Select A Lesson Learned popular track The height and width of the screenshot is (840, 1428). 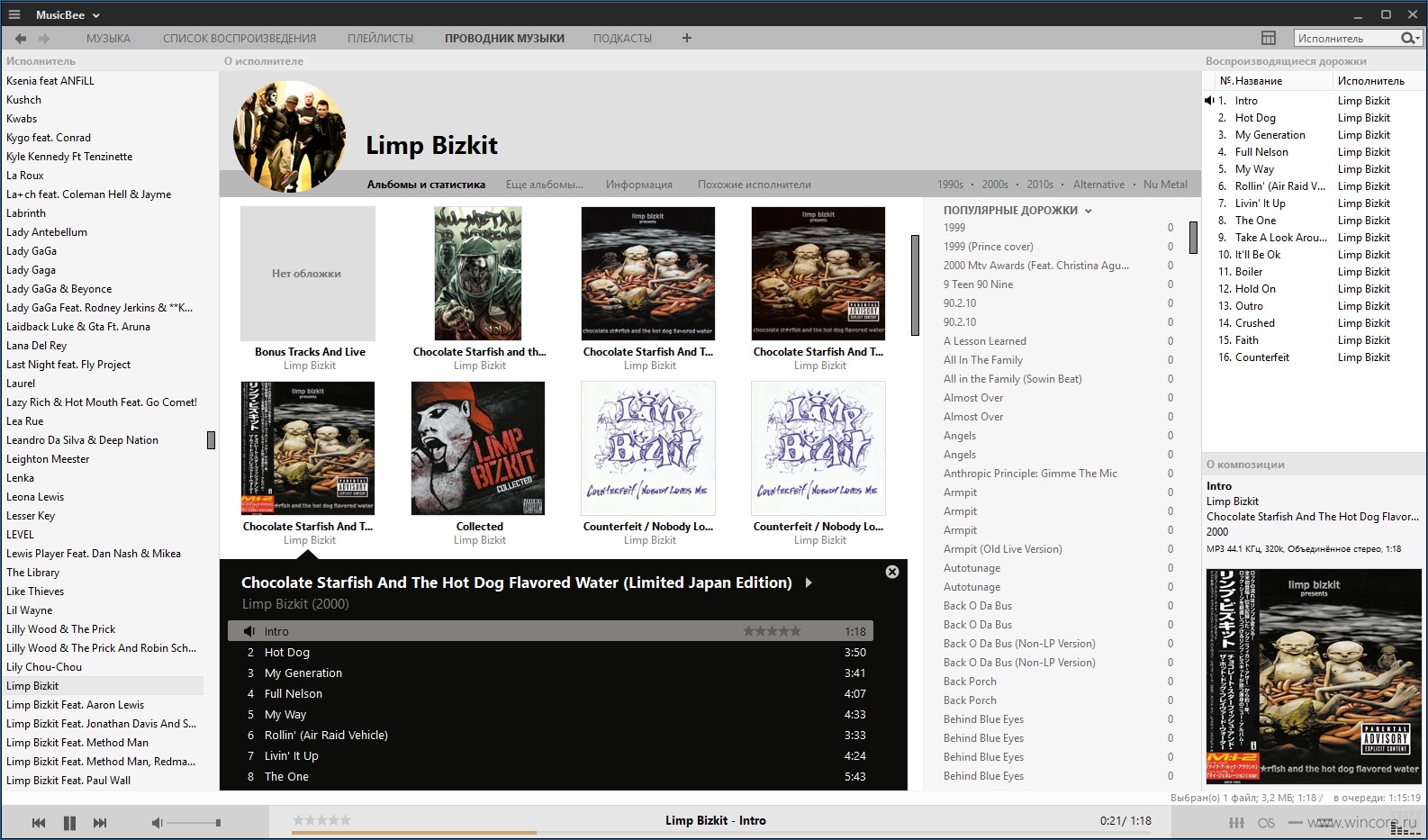984,341
